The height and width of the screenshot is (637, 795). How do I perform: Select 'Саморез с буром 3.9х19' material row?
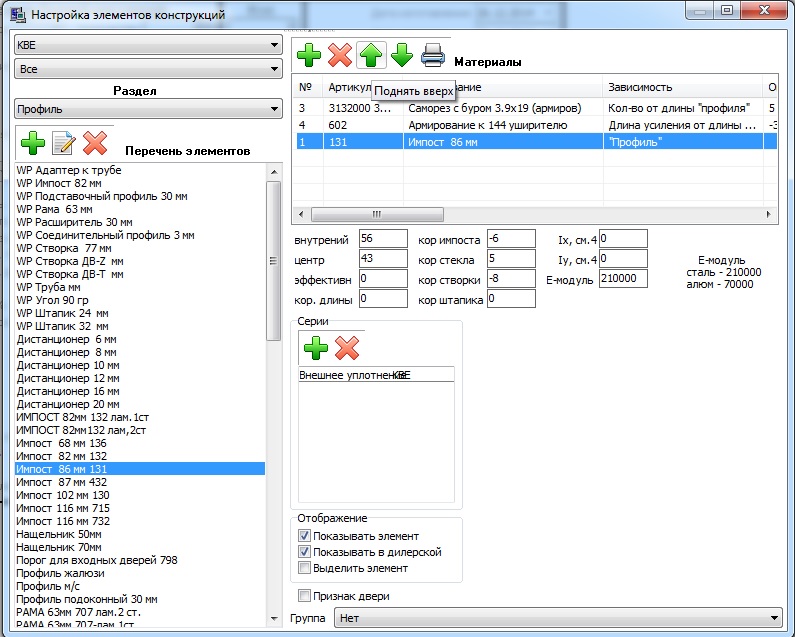pos(536,108)
